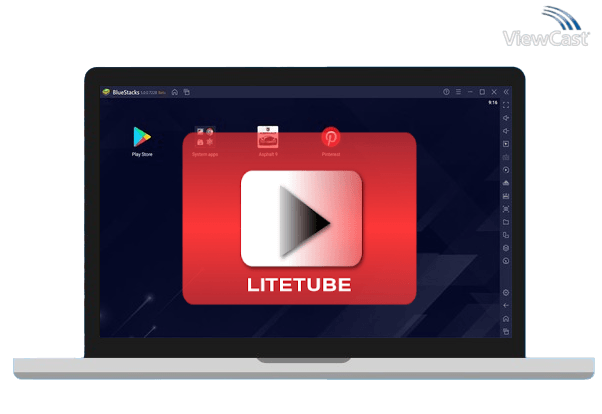Viewport: 602px width, 414px height.
Task: Click the 9:16 clock text
Action: click(x=493, y=103)
